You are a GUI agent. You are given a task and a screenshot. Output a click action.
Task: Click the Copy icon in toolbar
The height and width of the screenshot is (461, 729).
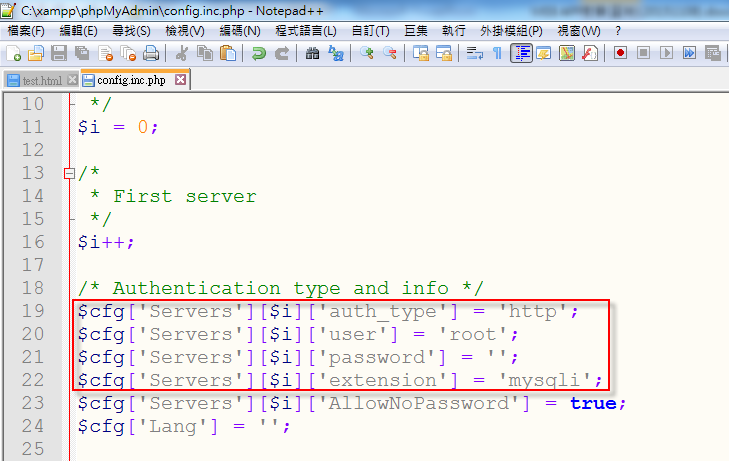click(x=205, y=53)
